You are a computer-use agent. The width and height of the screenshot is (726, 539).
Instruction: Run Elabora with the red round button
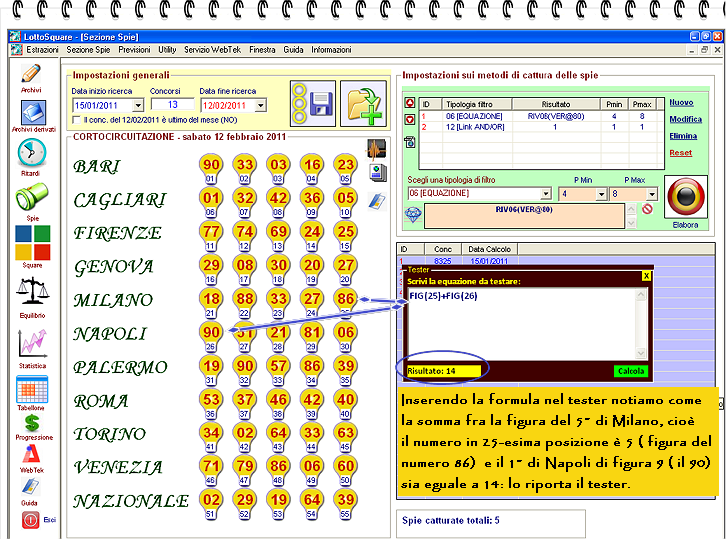point(686,196)
